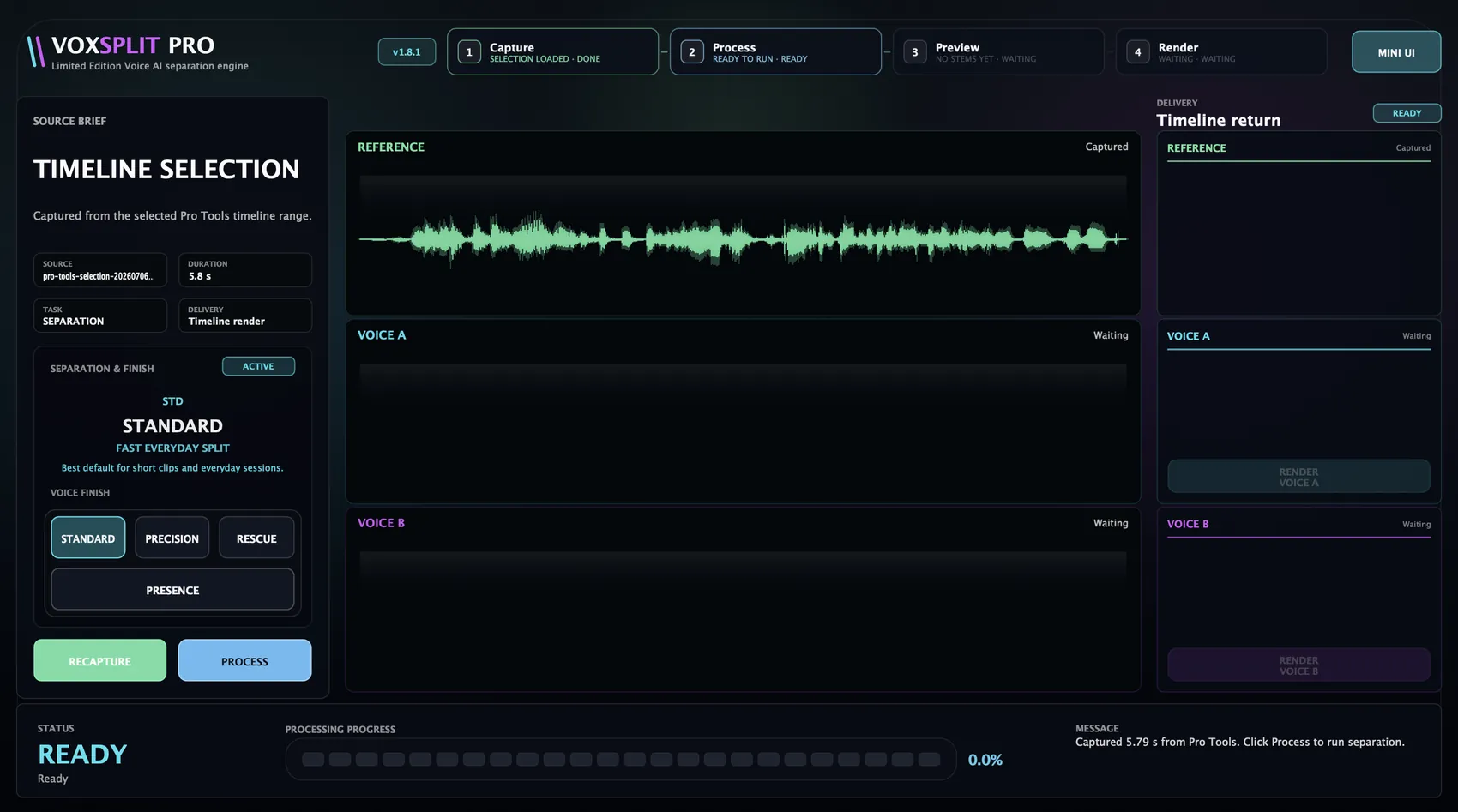
Task: Click the Captured 5.79 s message text
Action: (x=1239, y=743)
